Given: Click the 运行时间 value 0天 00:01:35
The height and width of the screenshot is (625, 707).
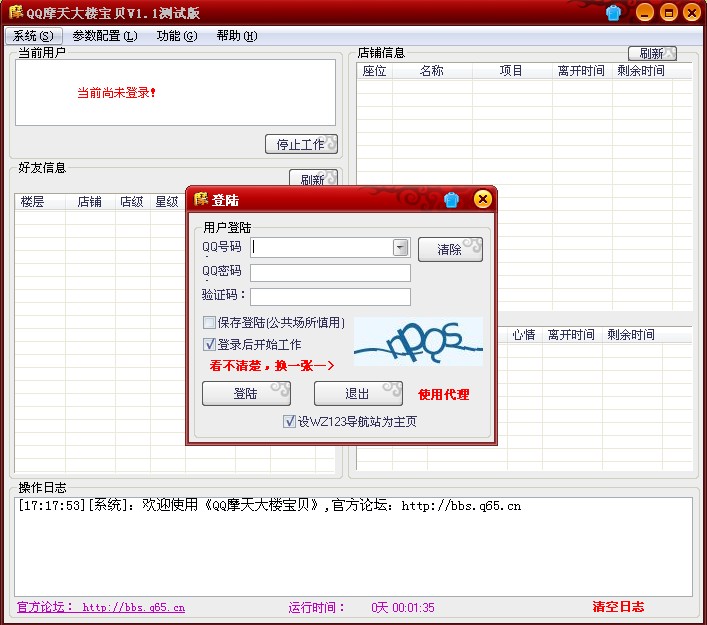Looking at the screenshot, I should click(403, 607).
